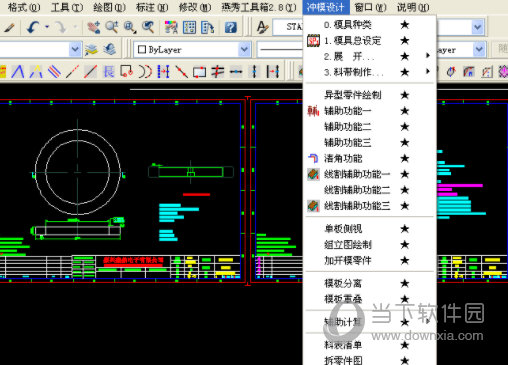Click the Undo arrow icon

click(x=33, y=27)
